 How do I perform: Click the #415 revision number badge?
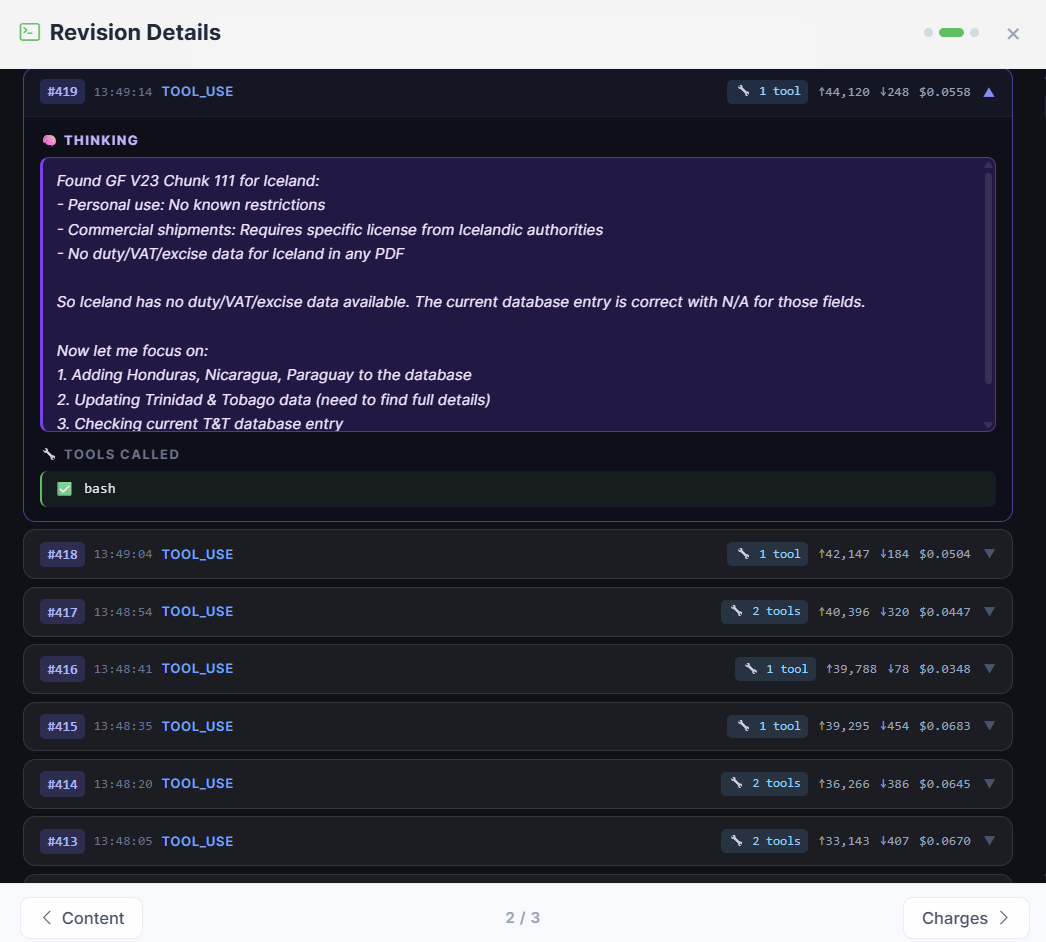pyautogui.click(x=62, y=727)
